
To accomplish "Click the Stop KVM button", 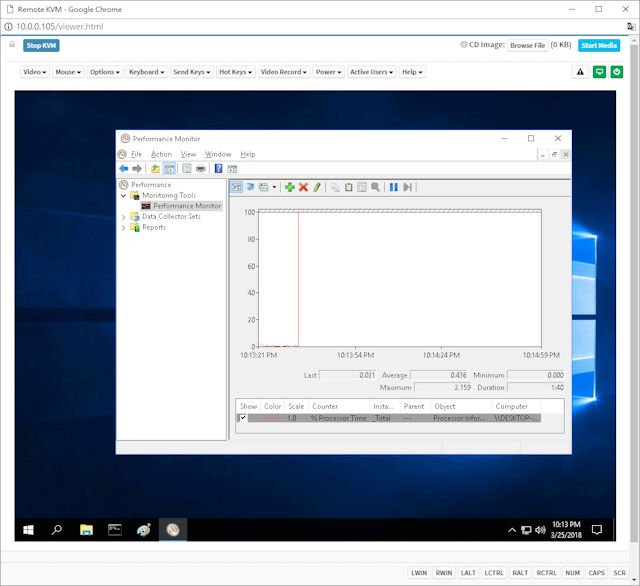I will 41,45.
